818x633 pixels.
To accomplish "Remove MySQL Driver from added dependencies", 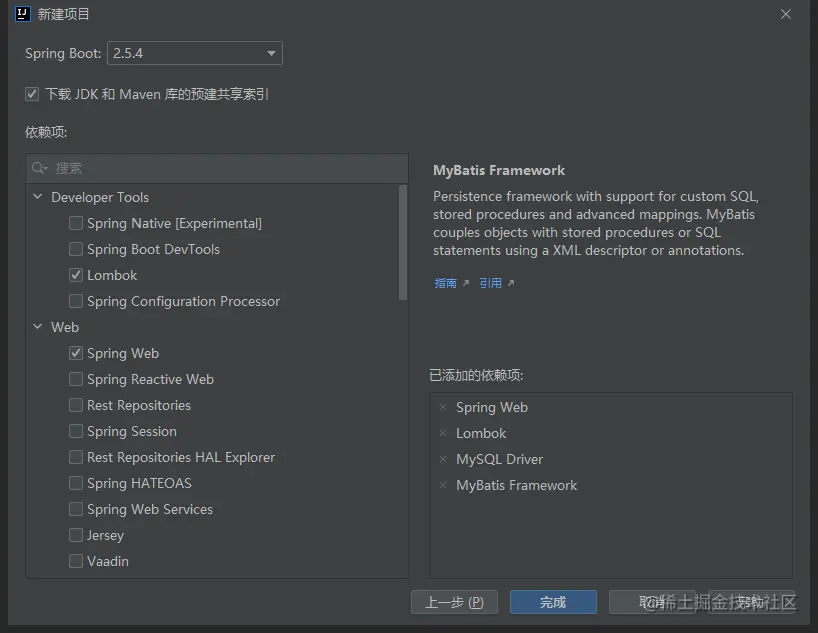I will pos(443,459).
